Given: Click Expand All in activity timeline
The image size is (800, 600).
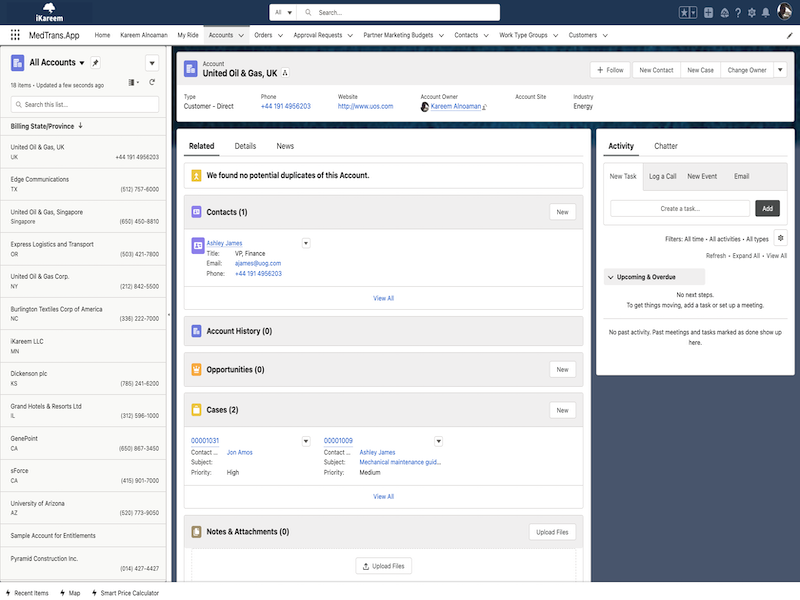Looking at the screenshot, I should (x=746, y=256).
